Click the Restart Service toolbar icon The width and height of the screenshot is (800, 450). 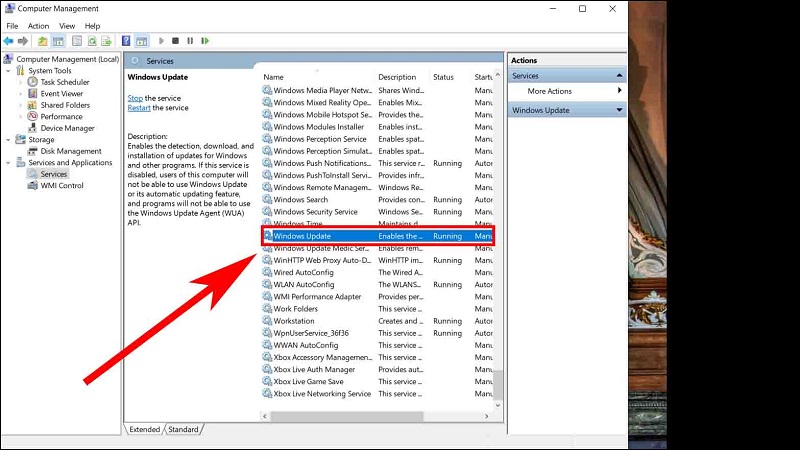pos(205,41)
